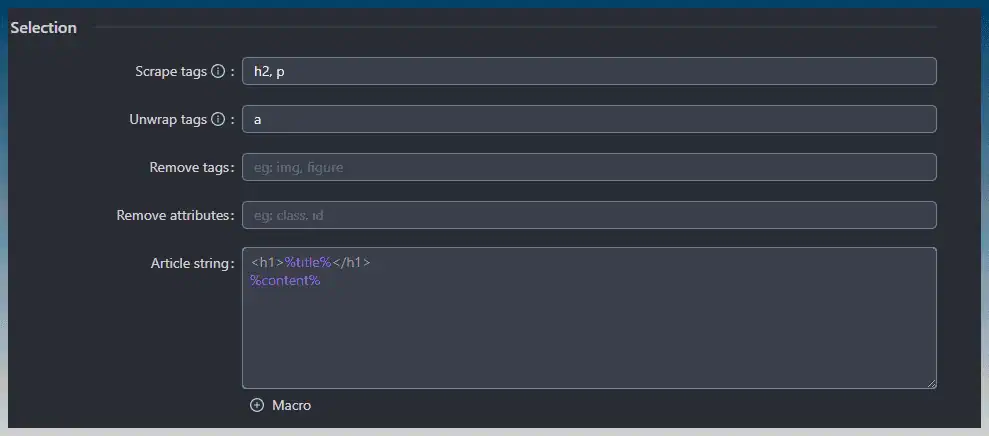The image size is (989, 436).
Task: Click the info icon beside Scrape tags
Action: tap(218, 71)
